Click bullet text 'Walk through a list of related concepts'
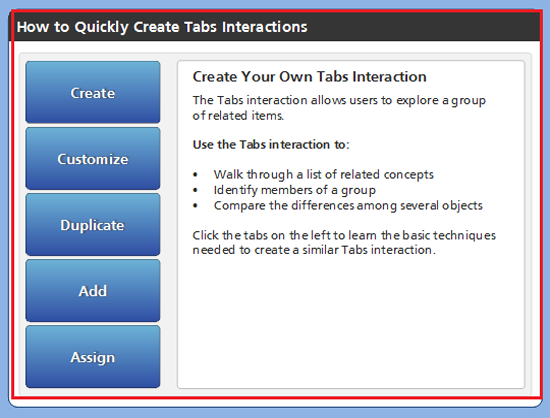The image size is (550, 418). [324, 174]
